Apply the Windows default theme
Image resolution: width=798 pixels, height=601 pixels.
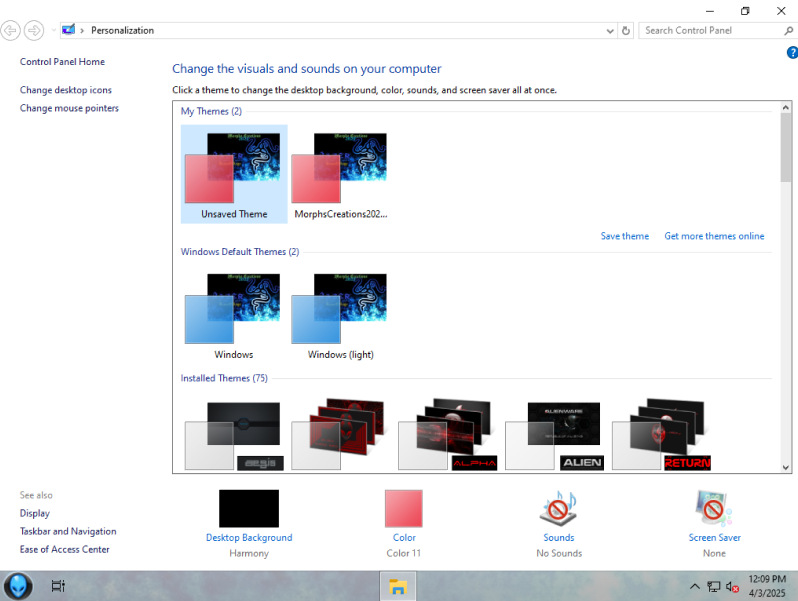click(234, 316)
